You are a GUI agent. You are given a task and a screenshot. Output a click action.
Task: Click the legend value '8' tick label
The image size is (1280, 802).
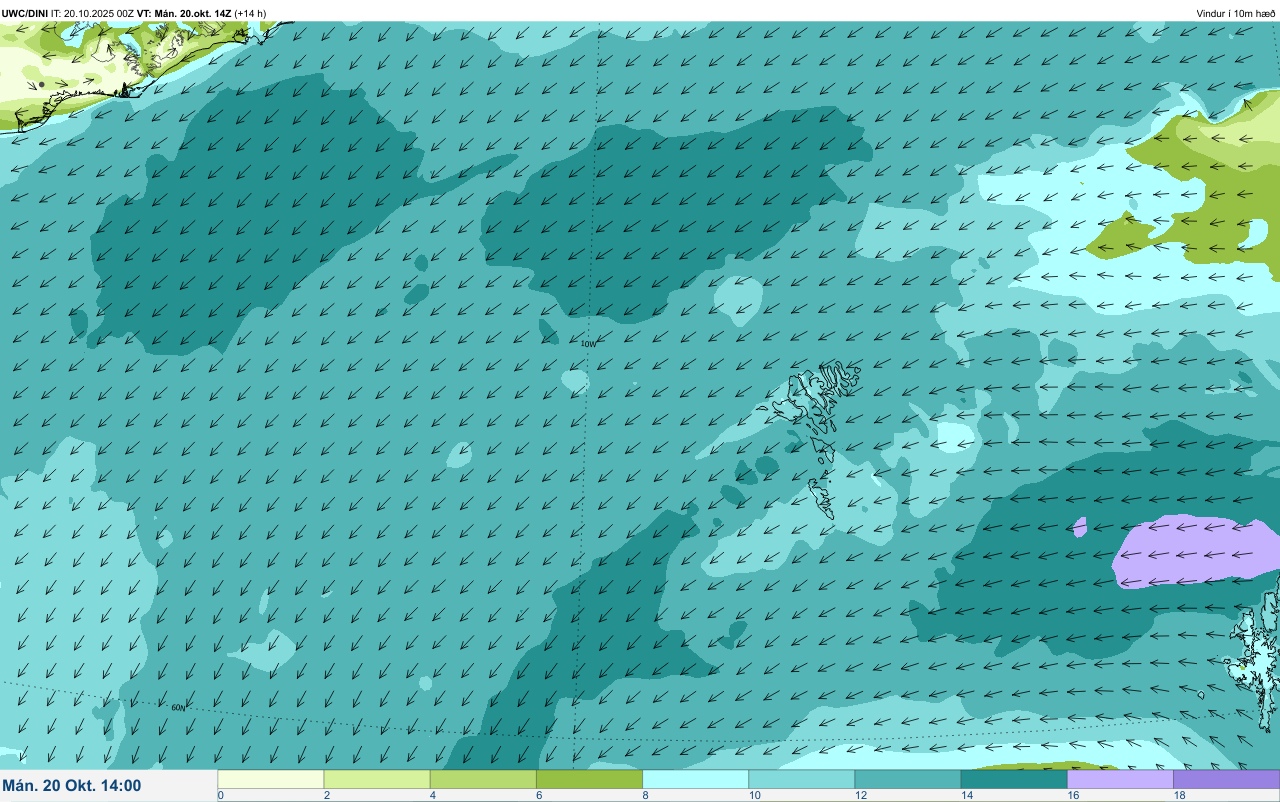[644, 795]
